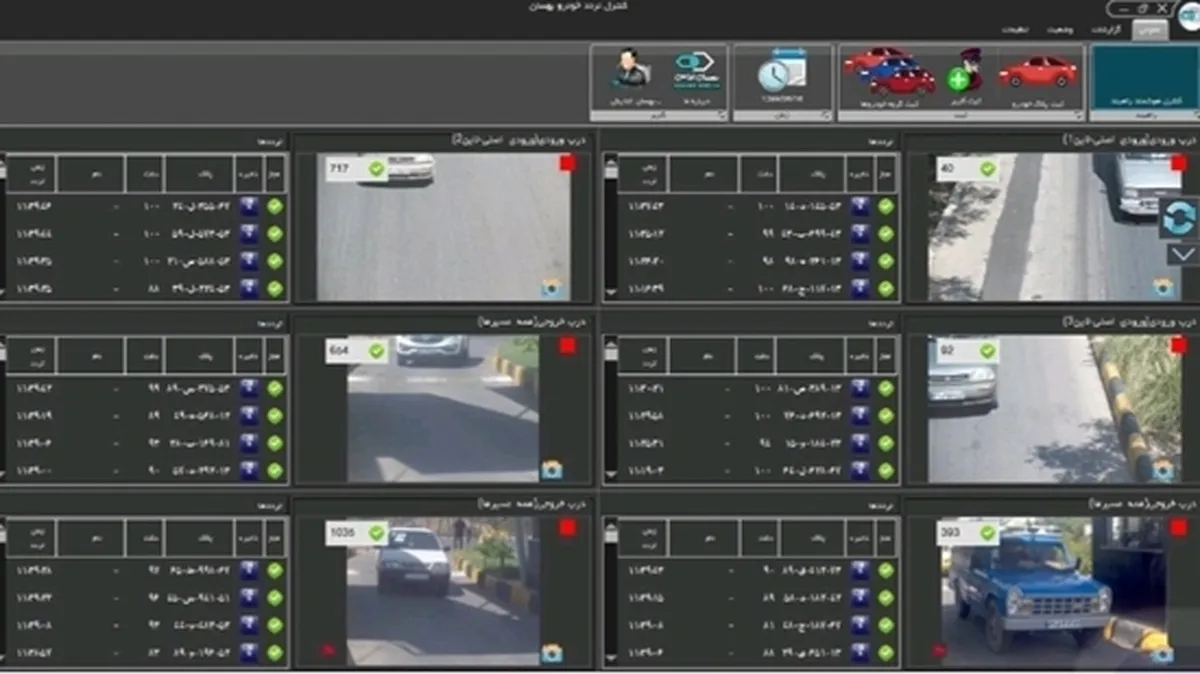Switch to the highlighted first ribbon tab
This screenshot has height=674, width=1200.
(x=1149, y=30)
